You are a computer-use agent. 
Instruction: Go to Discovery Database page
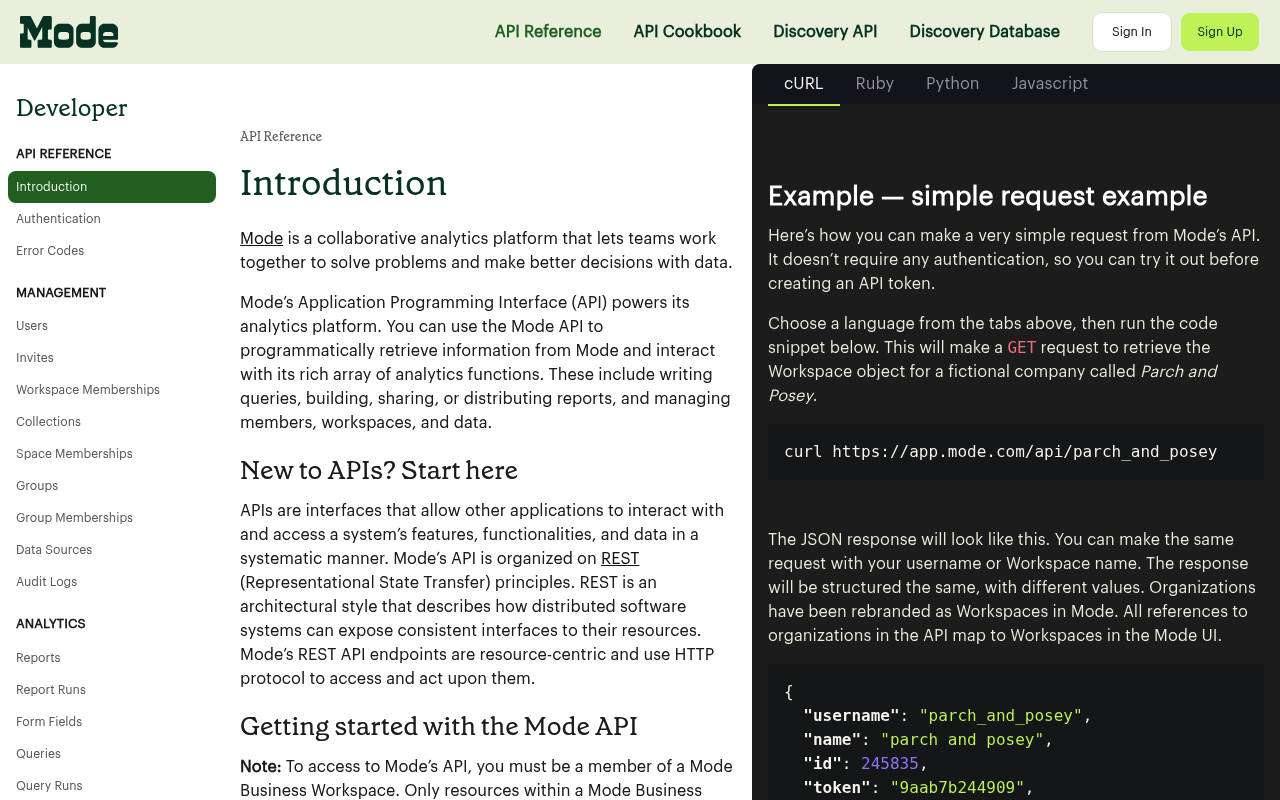[x=984, y=32]
